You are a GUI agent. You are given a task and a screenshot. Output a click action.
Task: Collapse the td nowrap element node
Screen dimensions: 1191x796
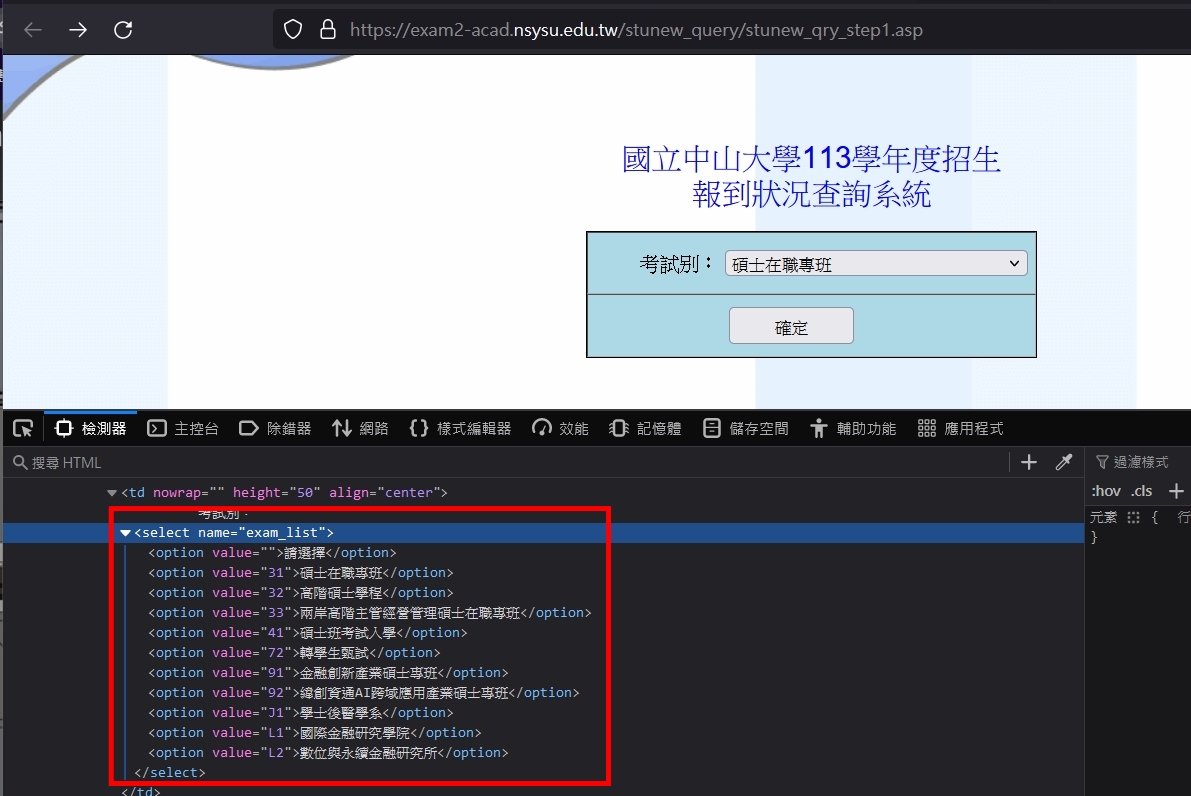[112, 493]
